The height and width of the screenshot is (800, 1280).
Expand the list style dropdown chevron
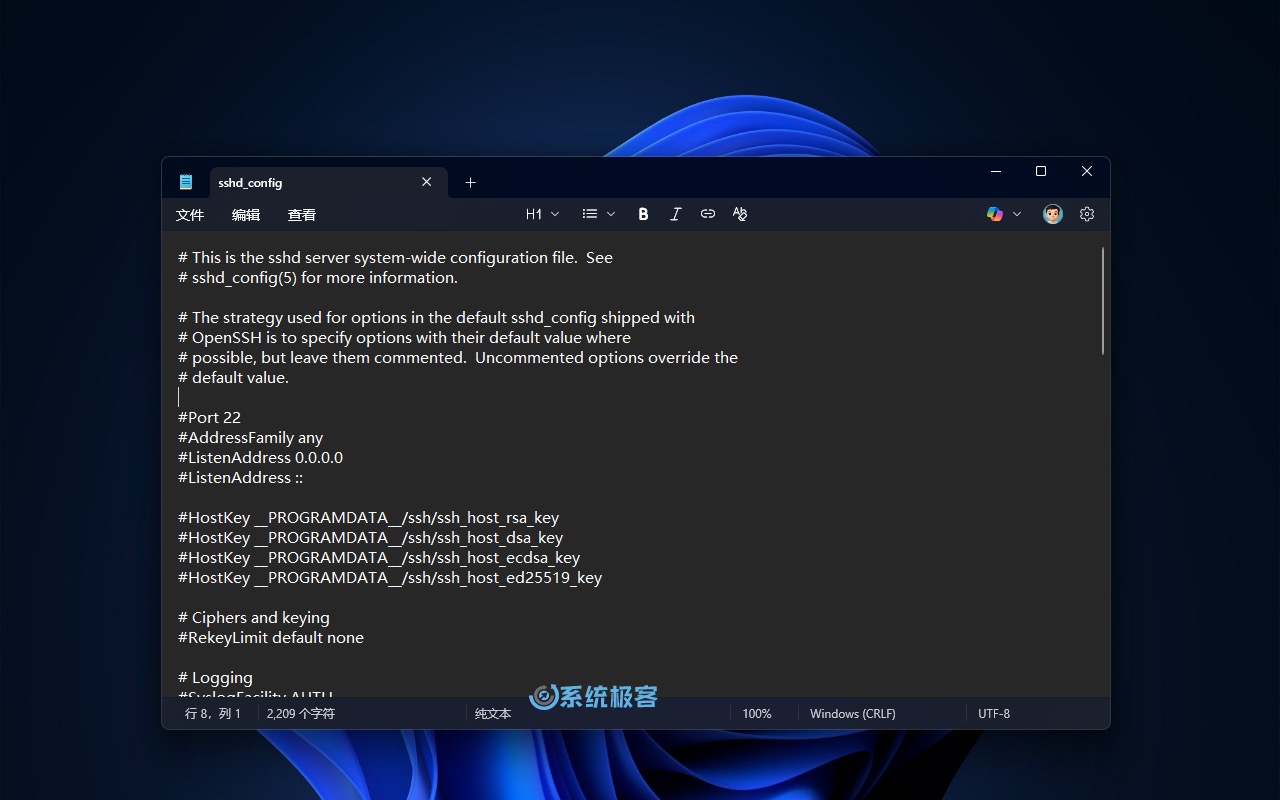pos(611,213)
